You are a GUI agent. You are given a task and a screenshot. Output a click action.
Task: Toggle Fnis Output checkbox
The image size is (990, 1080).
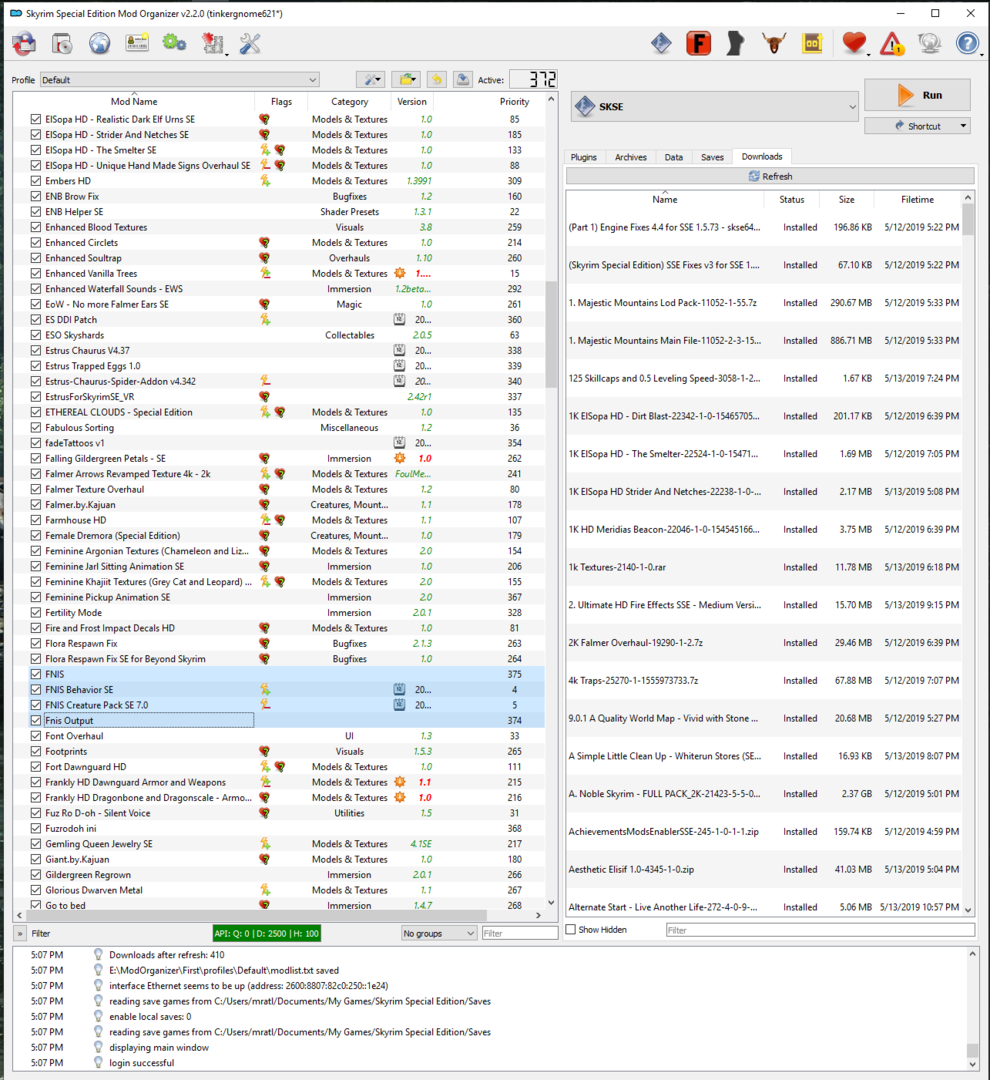[36, 720]
